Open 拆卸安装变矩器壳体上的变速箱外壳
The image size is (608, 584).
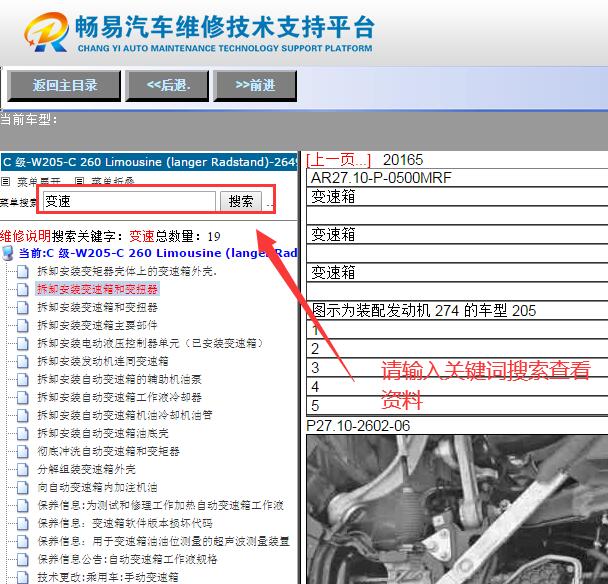click(127, 271)
